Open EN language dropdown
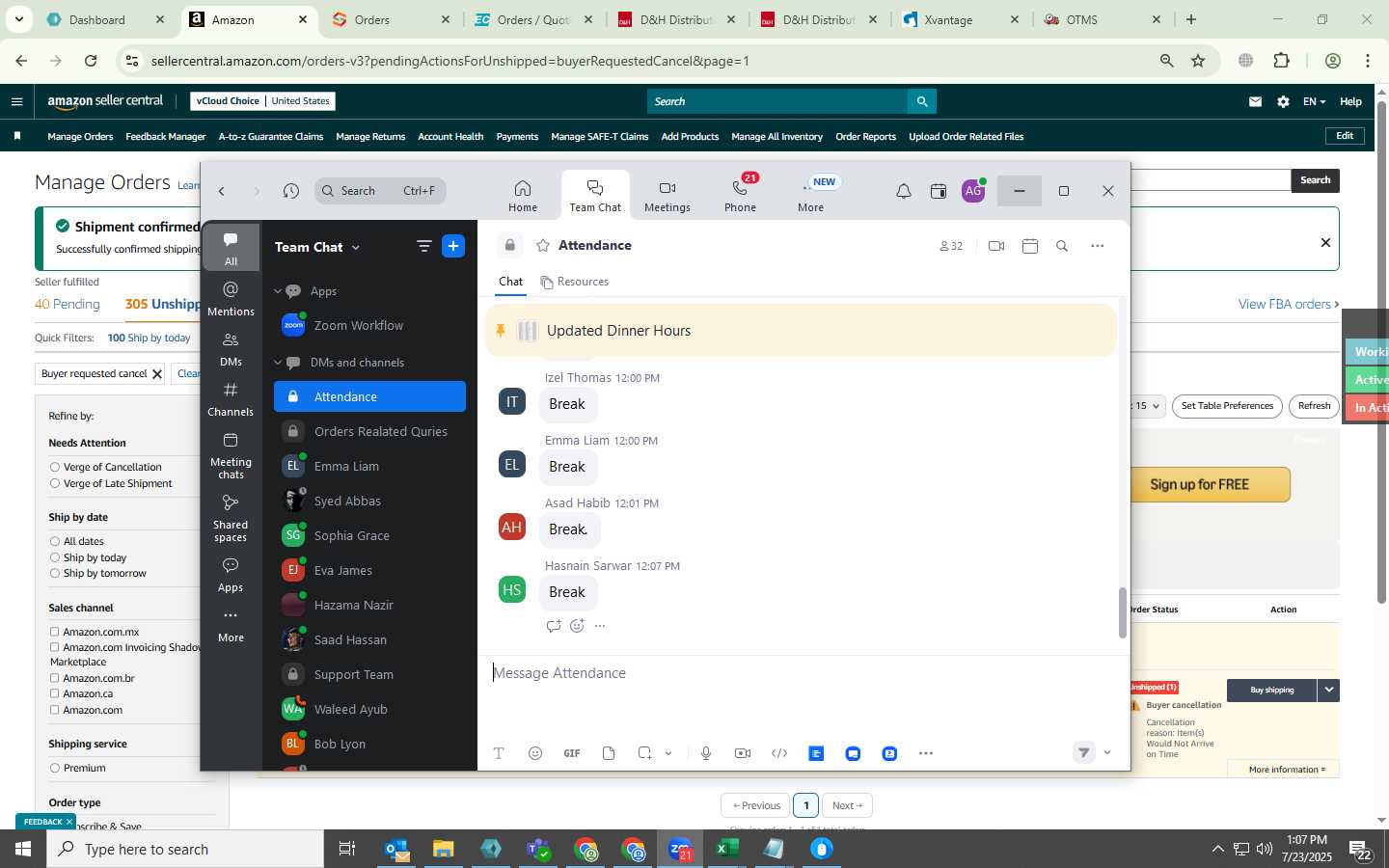 coord(1314,101)
